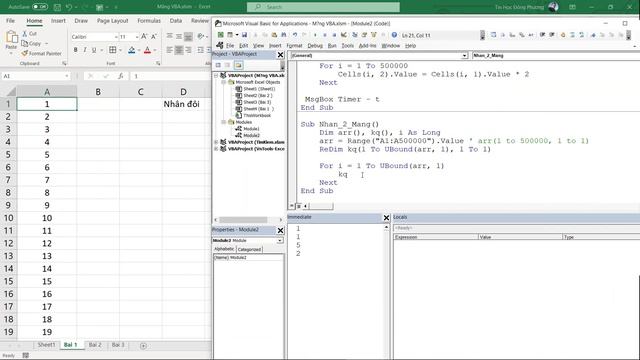Click Borders icon in Font group

[x=113, y=50]
